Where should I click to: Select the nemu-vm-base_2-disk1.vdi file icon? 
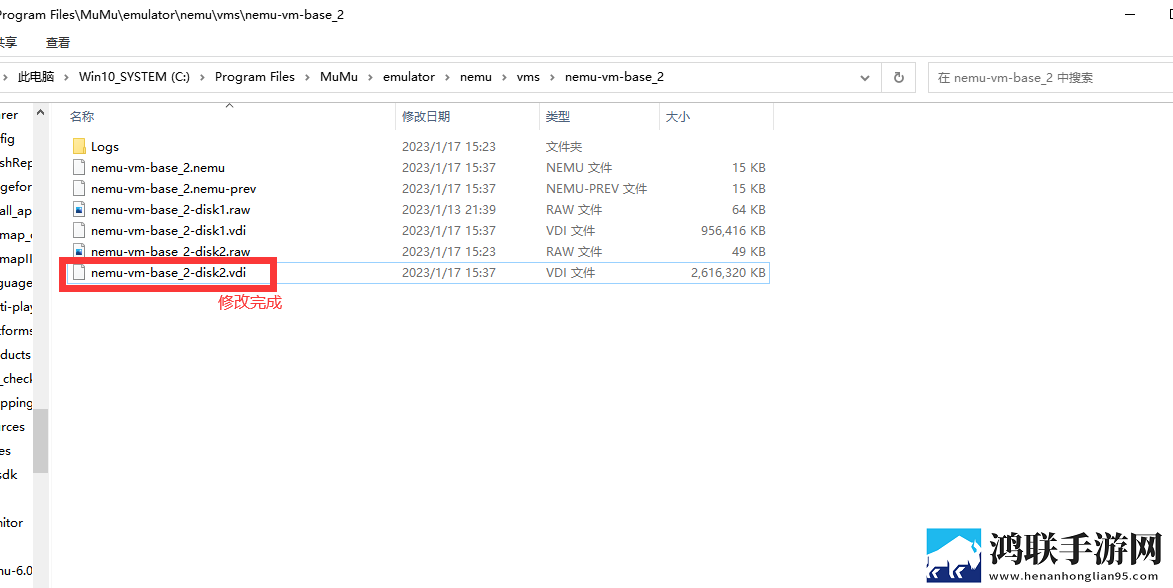(79, 230)
